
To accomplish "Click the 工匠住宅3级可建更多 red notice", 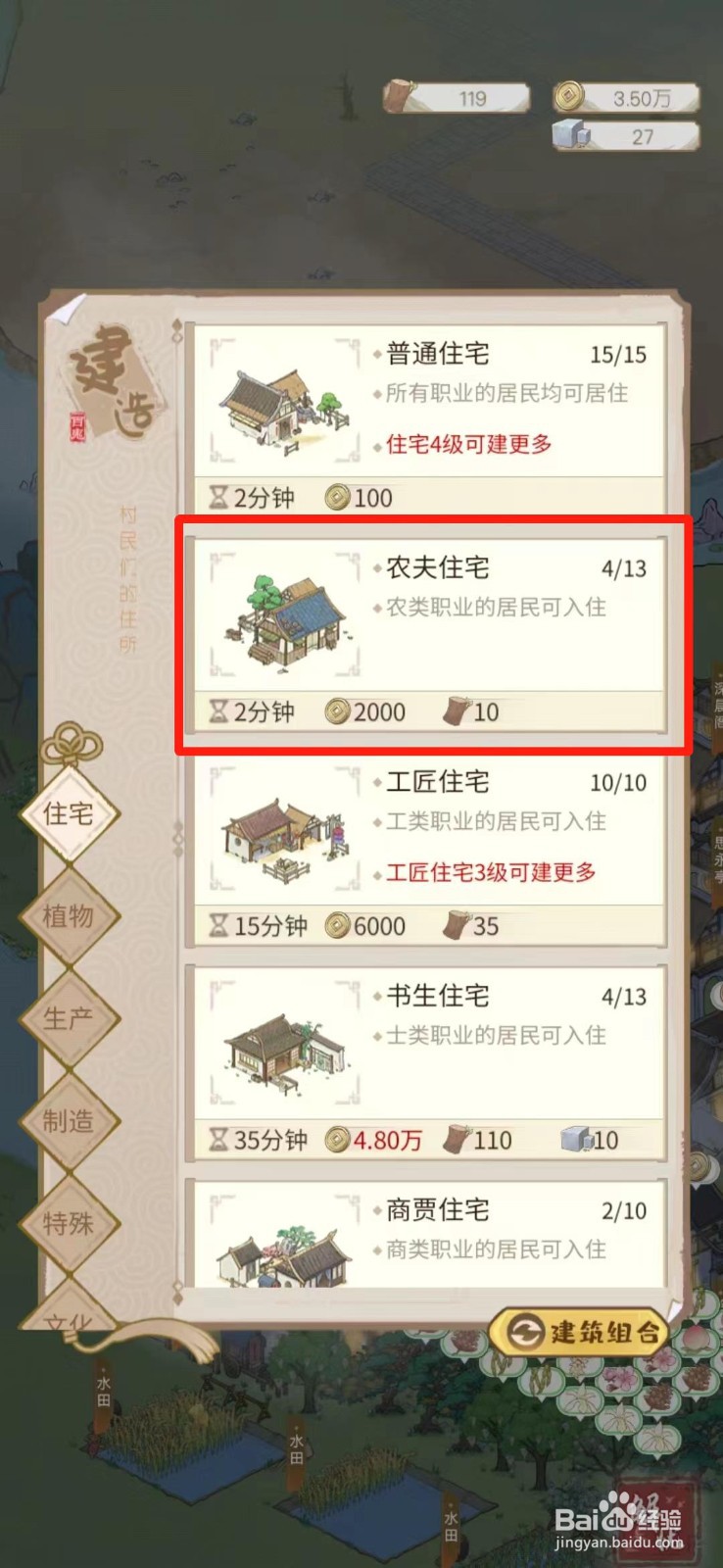I will tap(491, 872).
